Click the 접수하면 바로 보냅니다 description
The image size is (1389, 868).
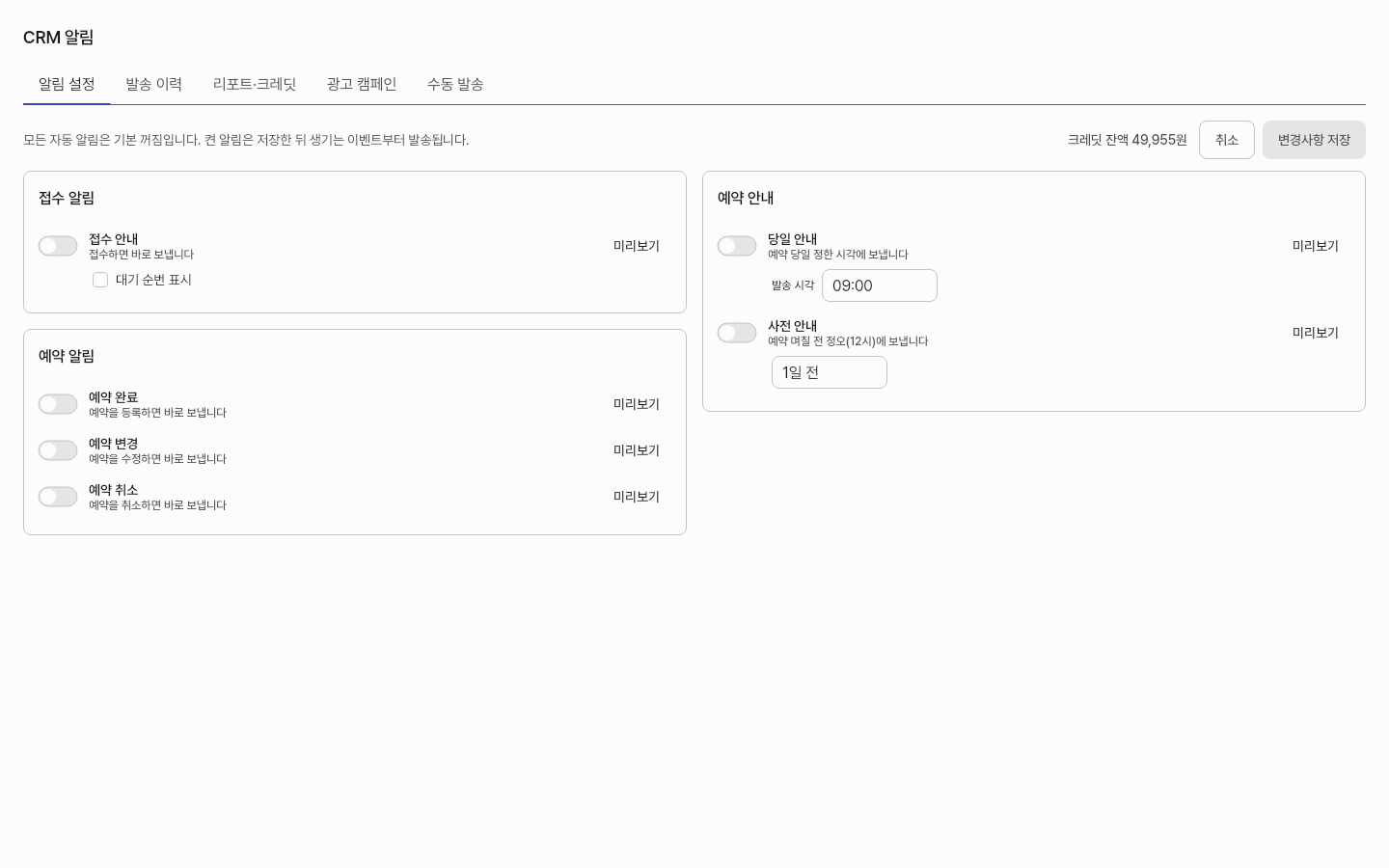point(141,255)
